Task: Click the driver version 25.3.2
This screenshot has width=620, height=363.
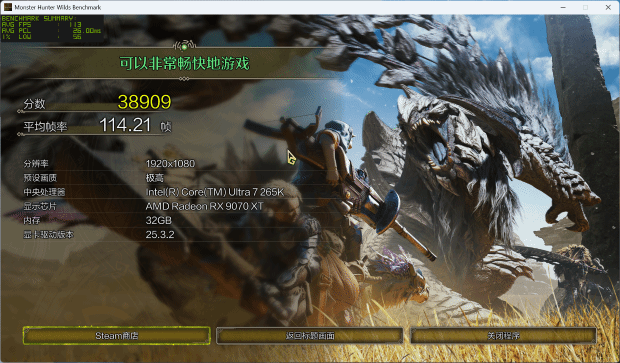Action: pyautogui.click(x=160, y=234)
